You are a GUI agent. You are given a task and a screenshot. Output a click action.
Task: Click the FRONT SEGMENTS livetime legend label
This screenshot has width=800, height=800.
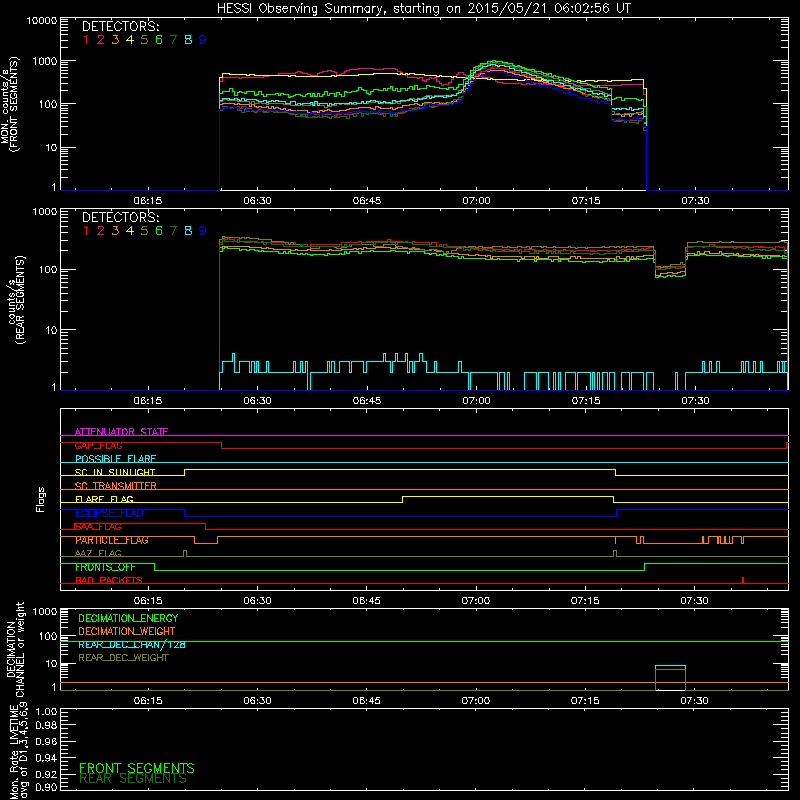(137, 768)
